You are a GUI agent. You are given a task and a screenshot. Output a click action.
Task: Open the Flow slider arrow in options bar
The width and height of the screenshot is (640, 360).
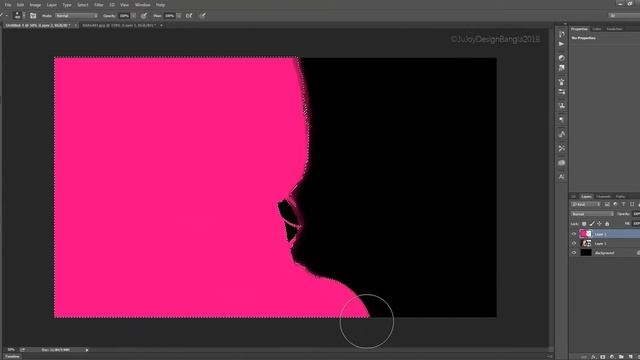(179, 16)
